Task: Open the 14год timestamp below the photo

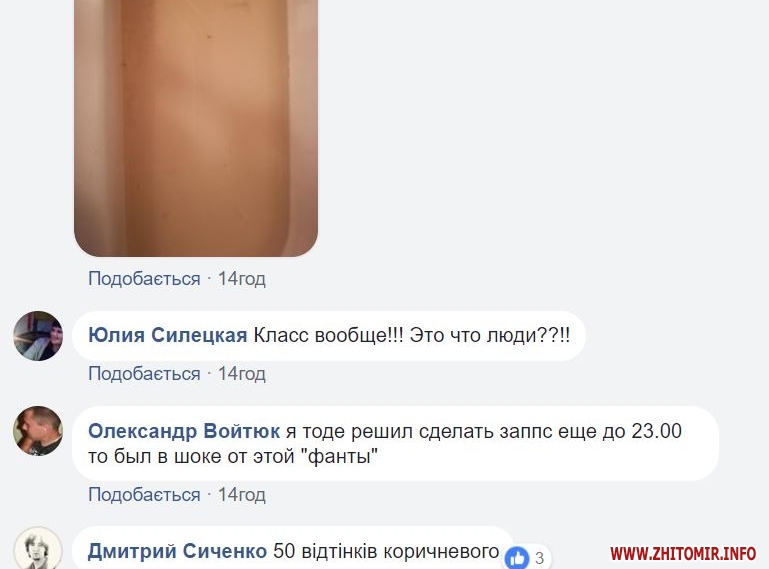Action: coord(242,279)
